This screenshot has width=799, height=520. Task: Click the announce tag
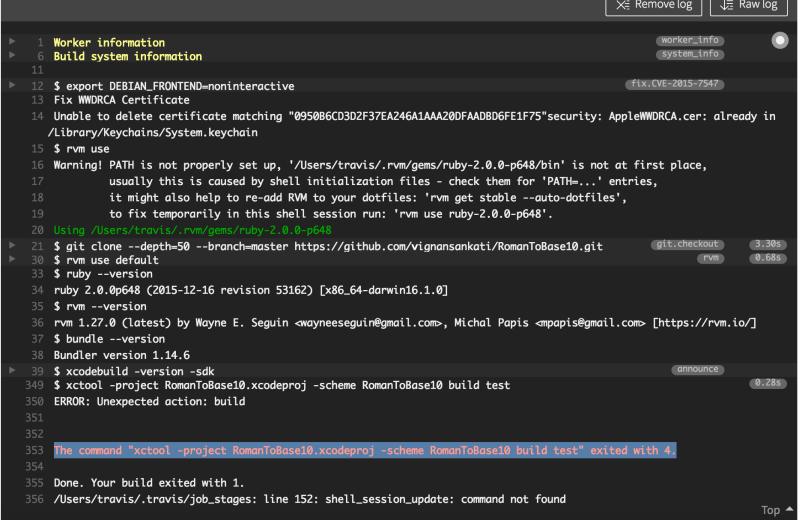[x=698, y=369]
